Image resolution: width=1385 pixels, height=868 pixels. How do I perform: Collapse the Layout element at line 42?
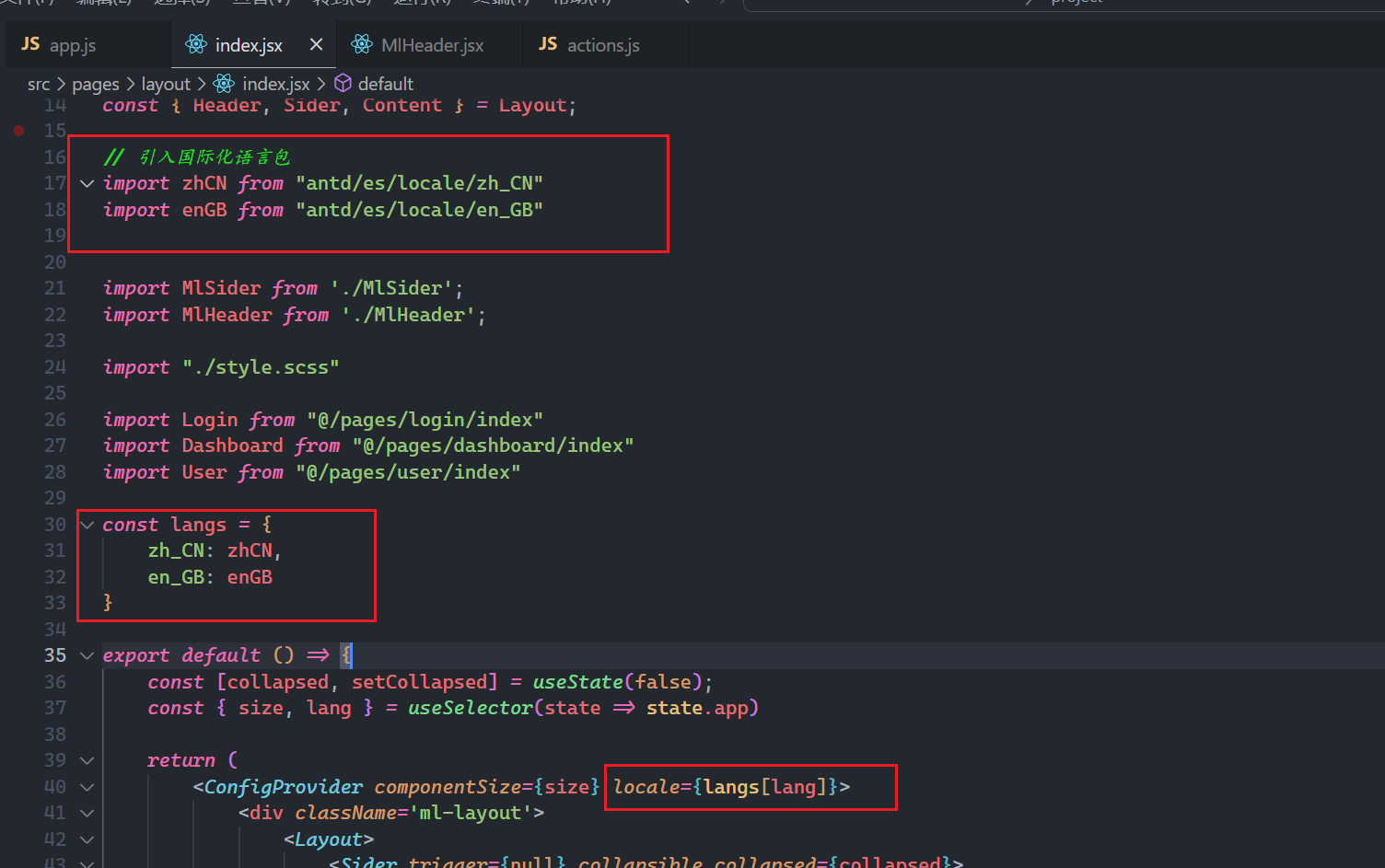(87, 839)
